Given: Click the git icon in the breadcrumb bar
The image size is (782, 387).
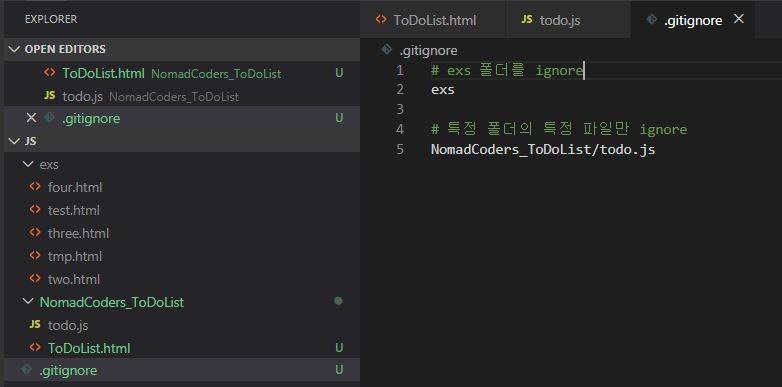Looking at the screenshot, I should (x=386, y=50).
